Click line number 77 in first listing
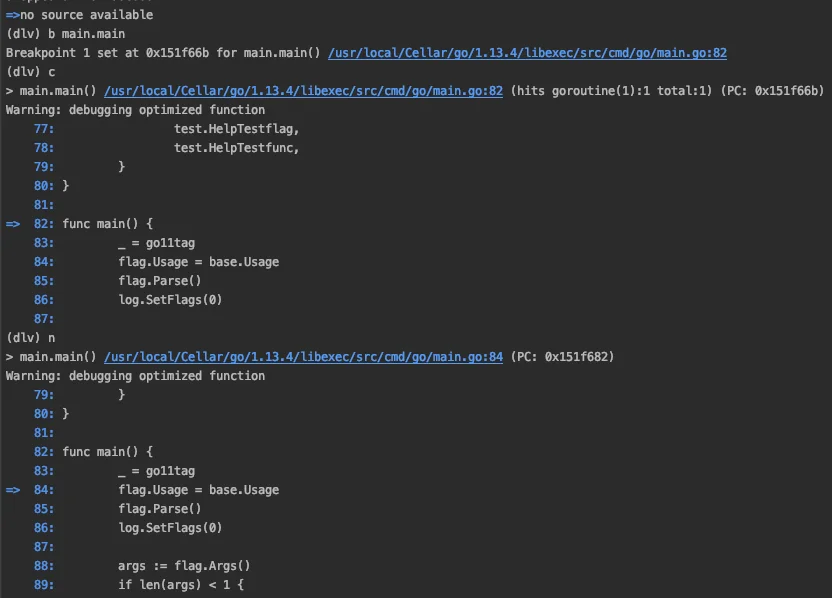832x598 pixels. coord(44,129)
